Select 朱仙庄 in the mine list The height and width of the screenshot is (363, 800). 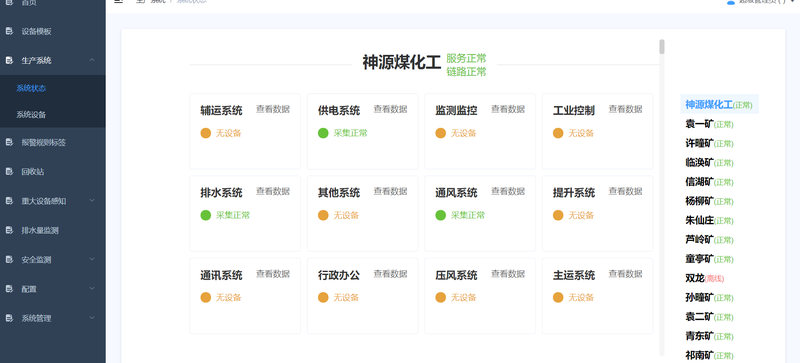710,221
